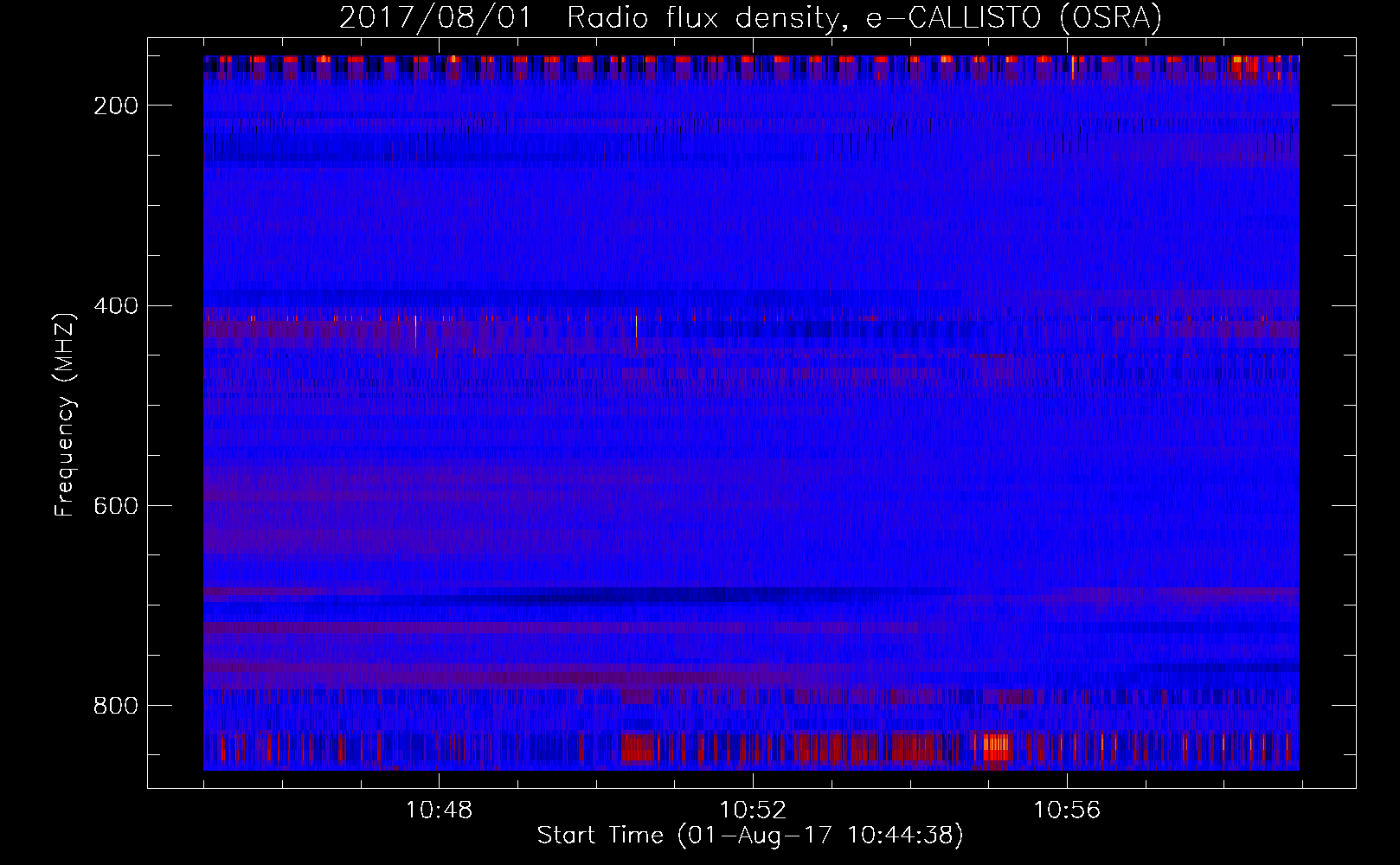
Task: Click the 200 frequency tick label
Action: (116, 106)
